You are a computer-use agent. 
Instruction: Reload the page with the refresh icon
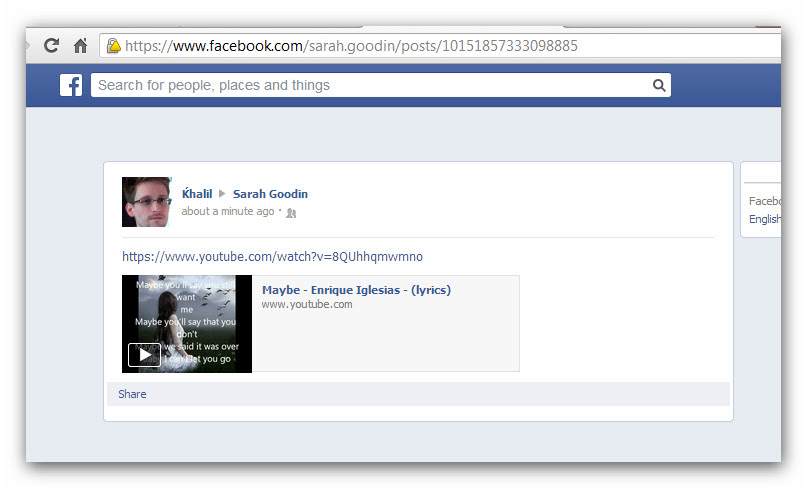[51, 46]
